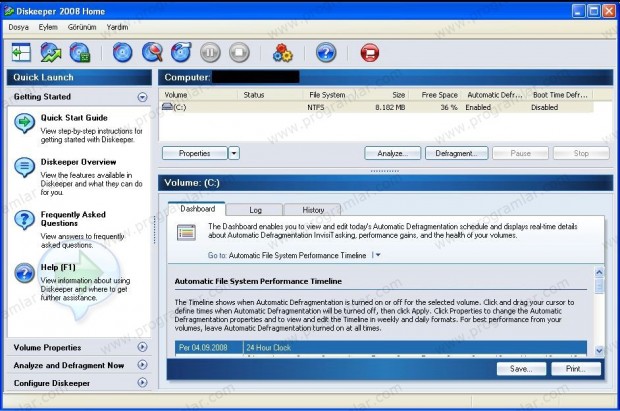Click the blue disc toolbar icon
This screenshot has height=411, width=620.
[x=123, y=53]
